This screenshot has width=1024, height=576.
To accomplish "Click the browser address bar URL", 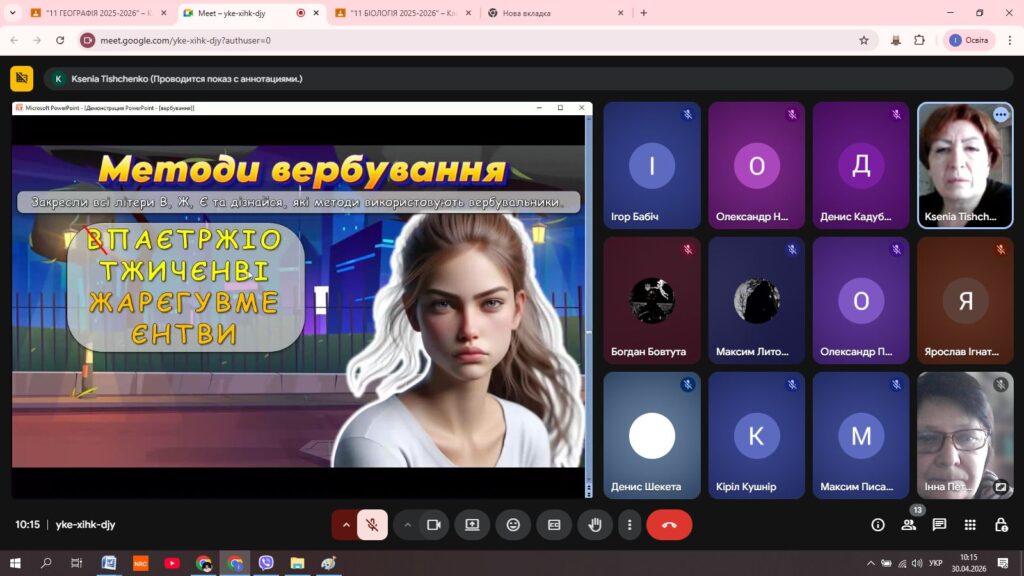I will pos(185,40).
